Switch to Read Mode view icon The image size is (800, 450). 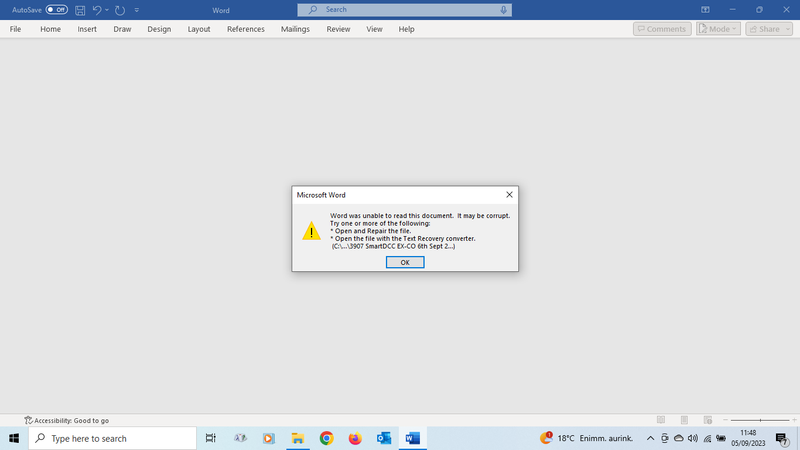pyautogui.click(x=661, y=420)
